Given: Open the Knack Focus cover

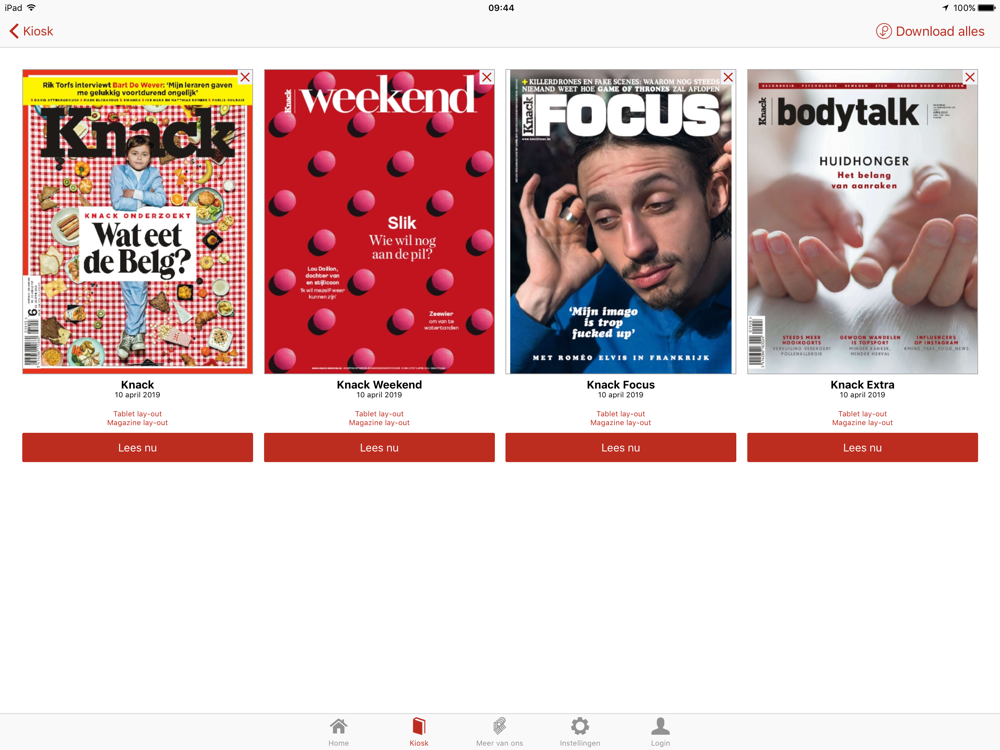Looking at the screenshot, I should [621, 221].
